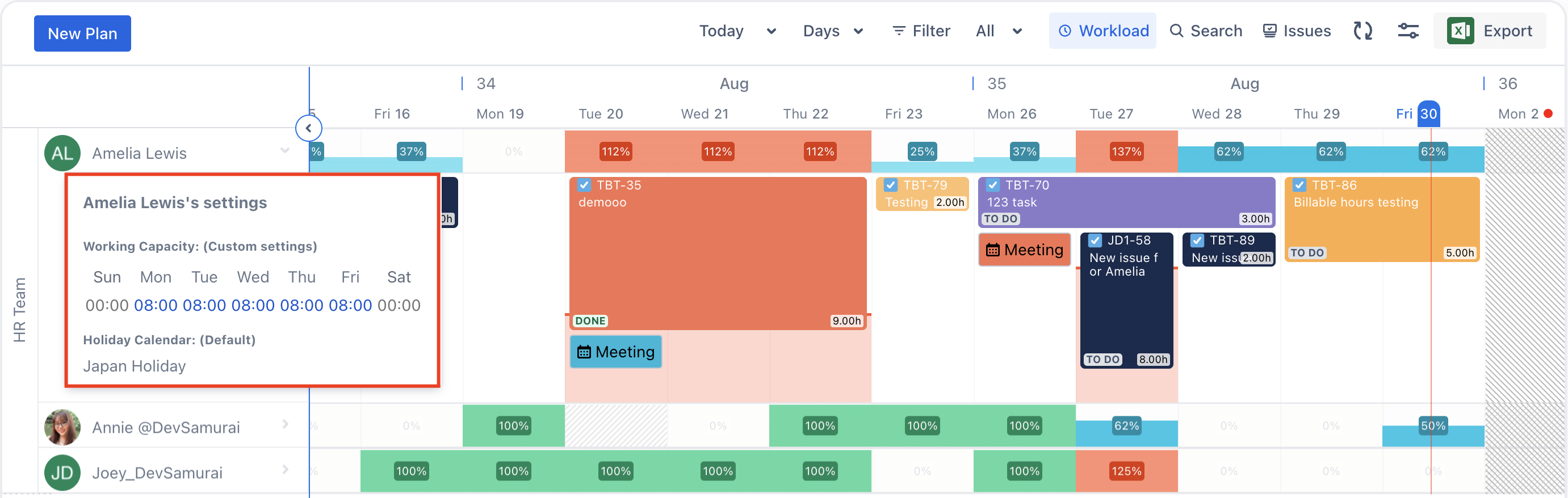Toggle the TBT-35 demooo checkbox

point(584,185)
